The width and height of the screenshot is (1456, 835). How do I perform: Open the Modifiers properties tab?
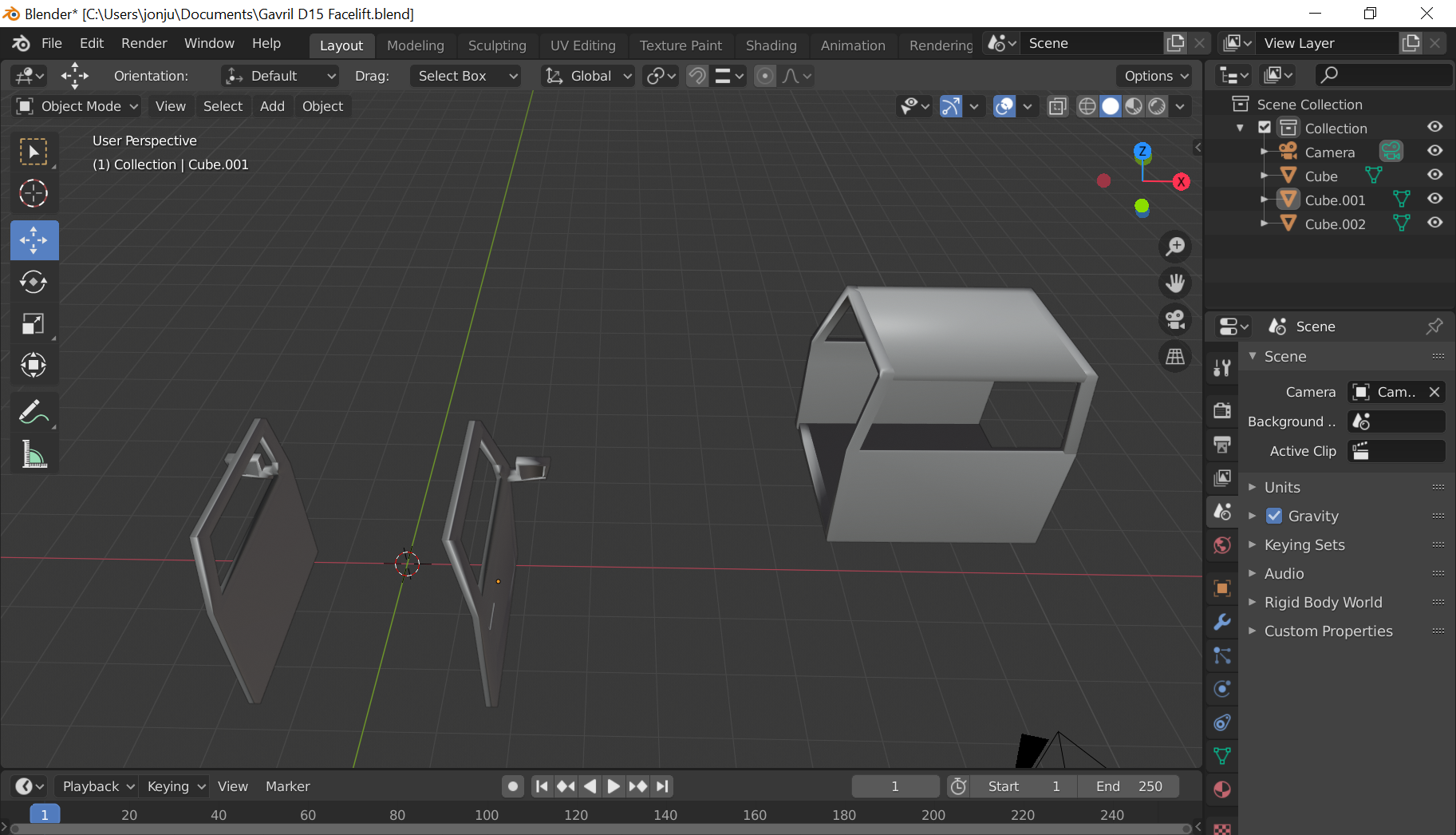coord(1222,622)
